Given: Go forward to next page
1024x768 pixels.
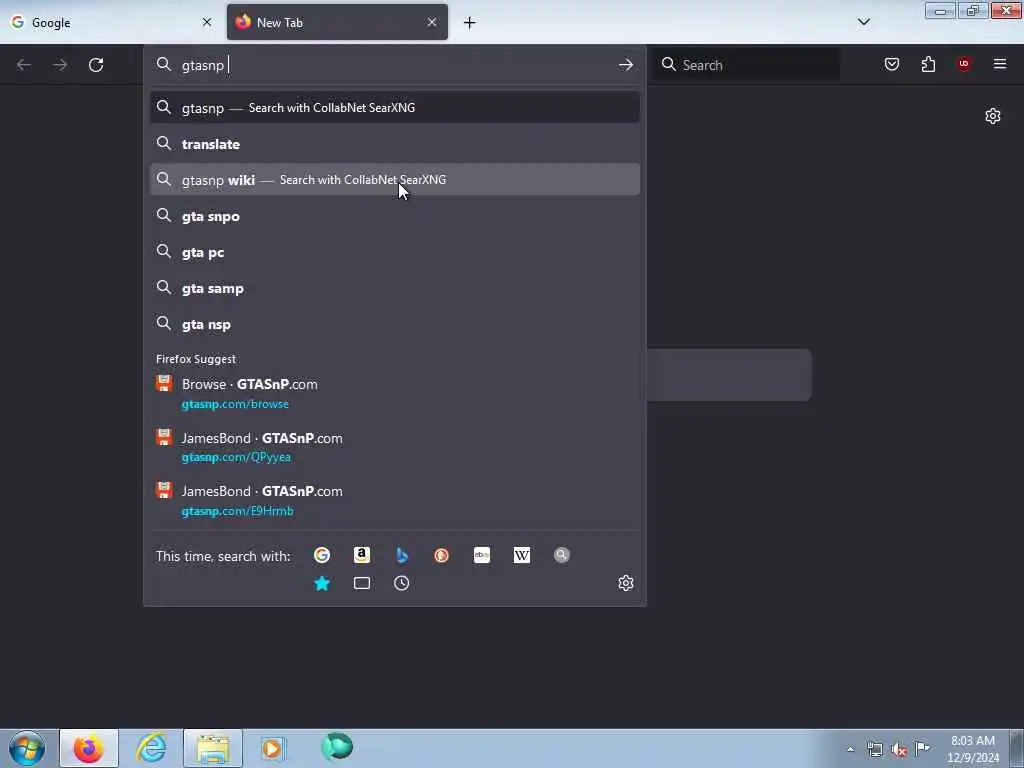Looking at the screenshot, I should tap(60, 65).
